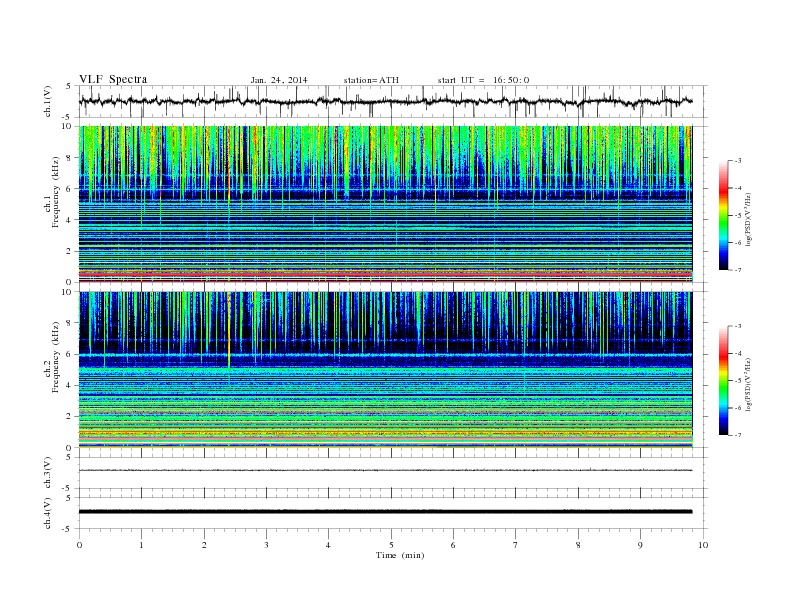792x612 pixels.
Task: Click the "8" kHz tick on ch.1 spectrogram axis
Action: [x=69, y=158]
